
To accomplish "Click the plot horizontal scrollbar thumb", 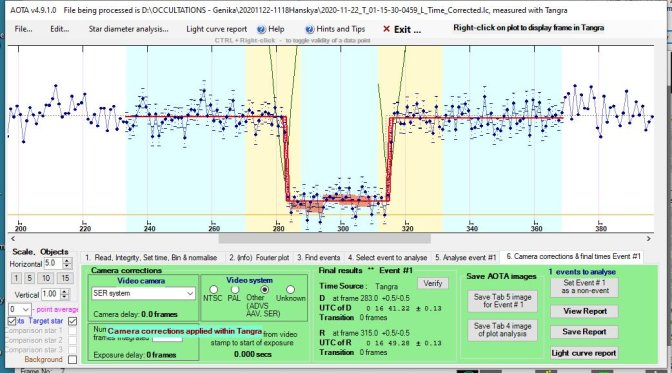I will tap(324, 238).
